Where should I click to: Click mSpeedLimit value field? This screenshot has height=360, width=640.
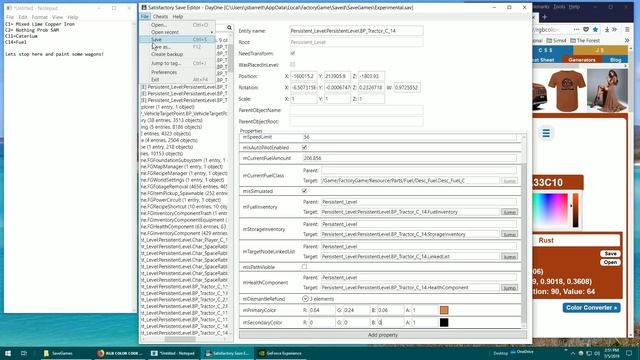pyautogui.click(x=409, y=137)
